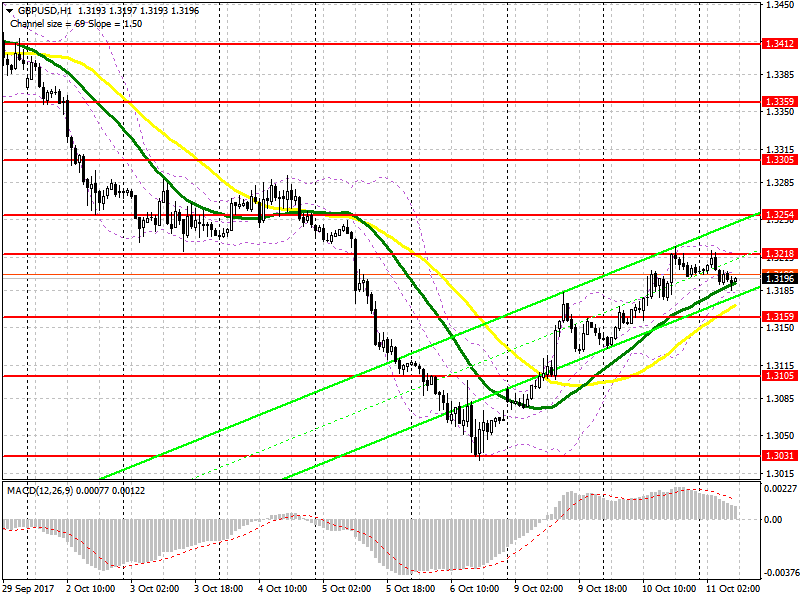Select the 1.3412 red price level tag

779,44
